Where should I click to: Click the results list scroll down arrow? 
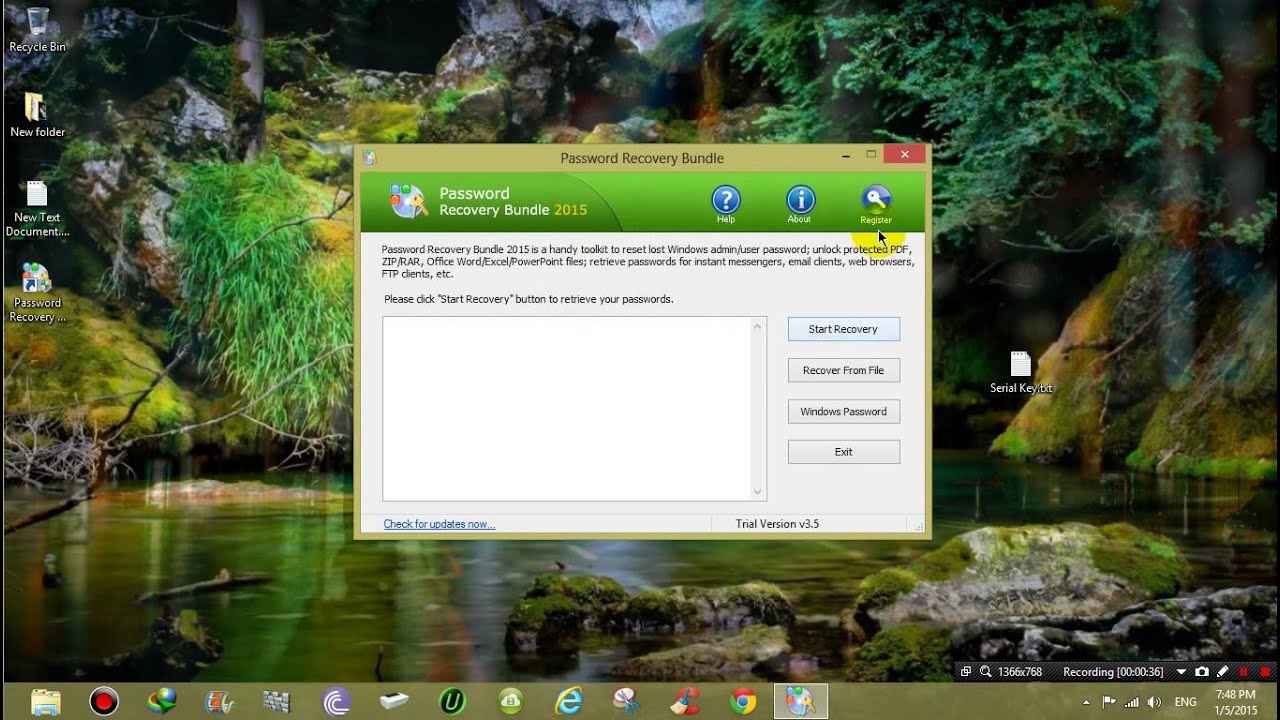757,492
